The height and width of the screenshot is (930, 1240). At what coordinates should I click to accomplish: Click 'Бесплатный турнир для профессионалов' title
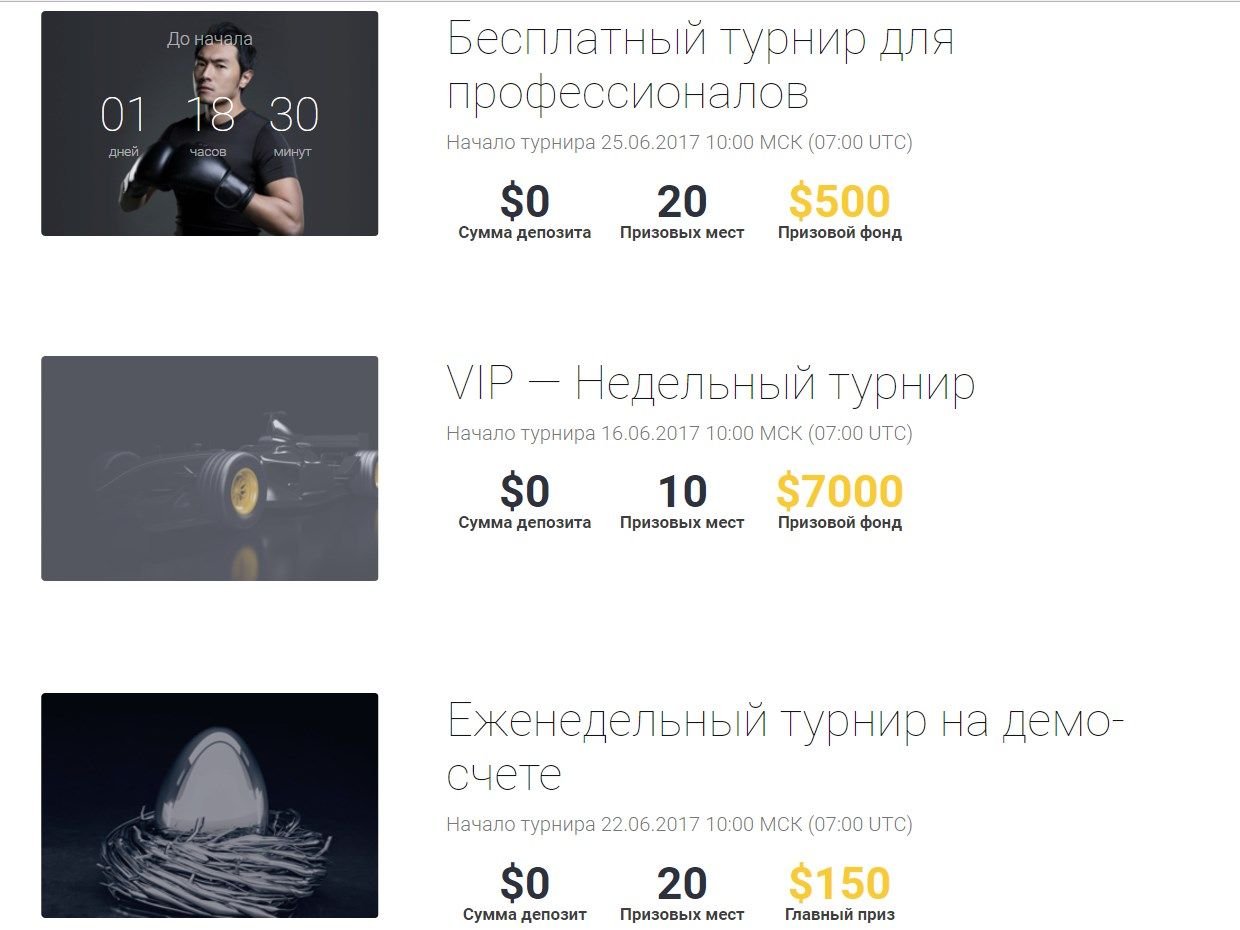click(700, 66)
